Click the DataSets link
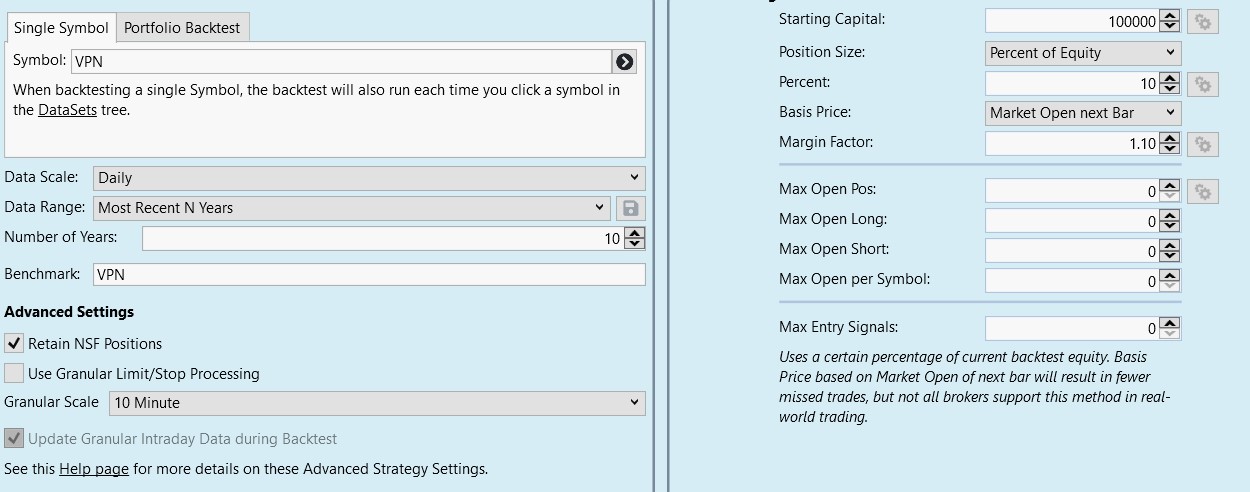This screenshot has height=492, width=1250. pyautogui.click(x=67, y=110)
